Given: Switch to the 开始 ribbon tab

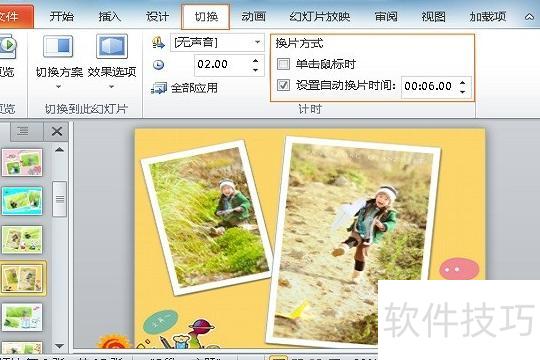Looking at the screenshot, I should tap(62, 16).
